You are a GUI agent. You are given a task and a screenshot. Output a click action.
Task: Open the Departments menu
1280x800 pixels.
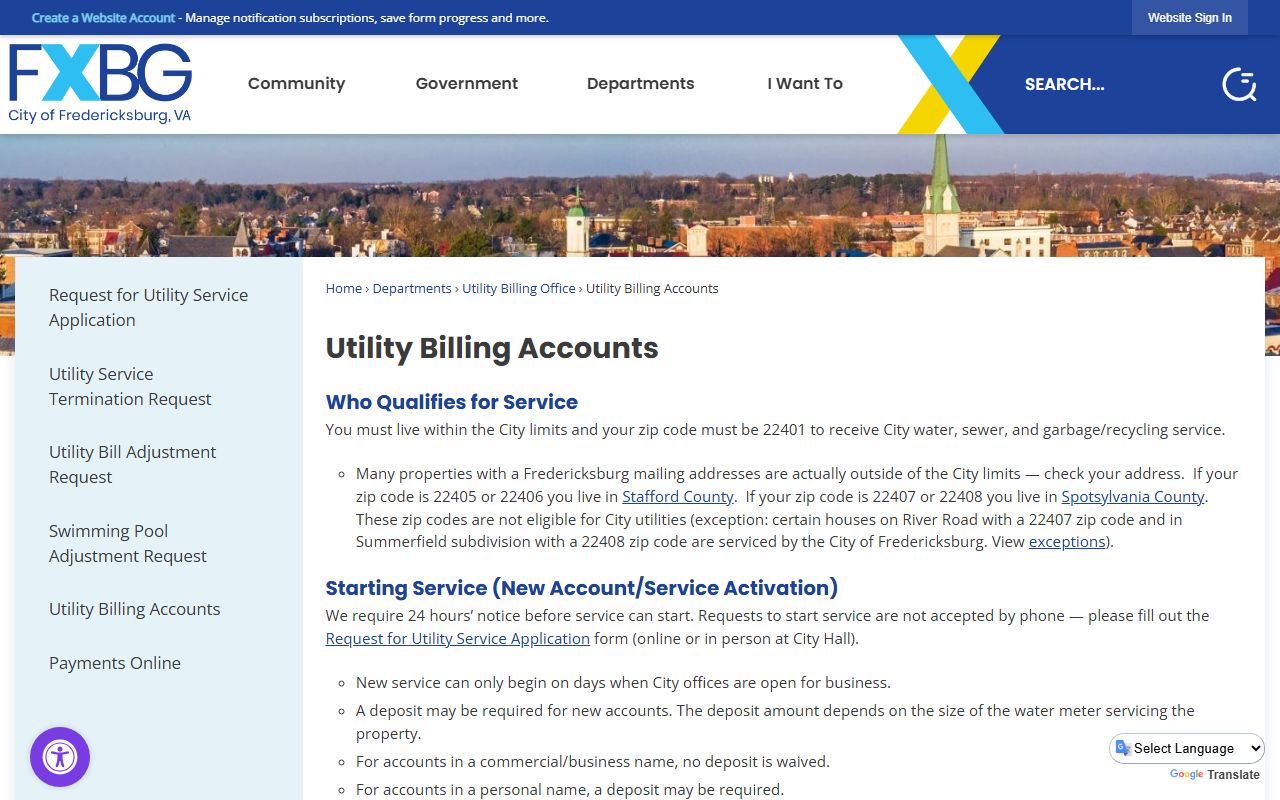(x=640, y=84)
